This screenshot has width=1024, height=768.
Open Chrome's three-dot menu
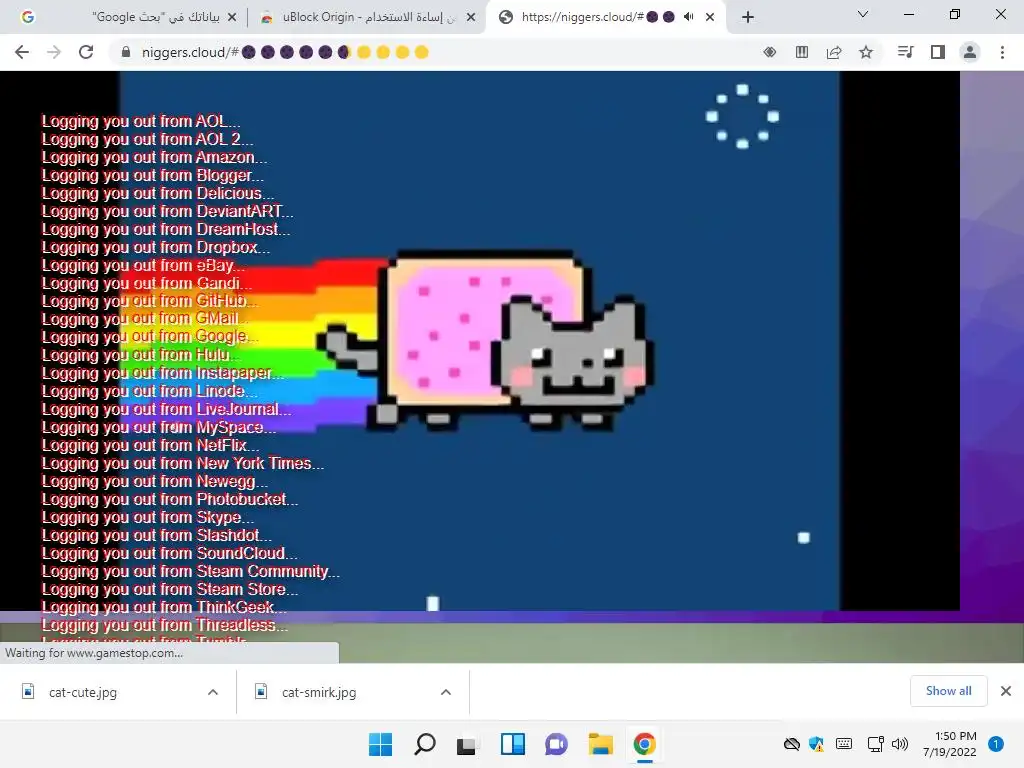tap(1002, 52)
